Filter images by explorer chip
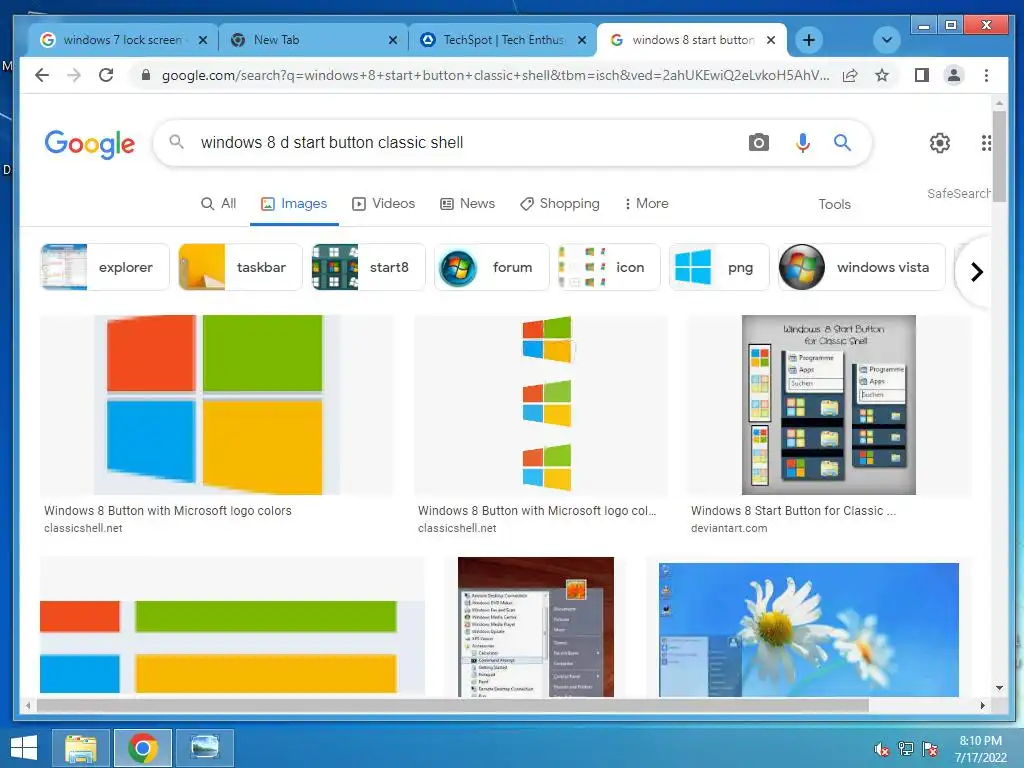This screenshot has height=768, width=1024. pyautogui.click(x=104, y=267)
